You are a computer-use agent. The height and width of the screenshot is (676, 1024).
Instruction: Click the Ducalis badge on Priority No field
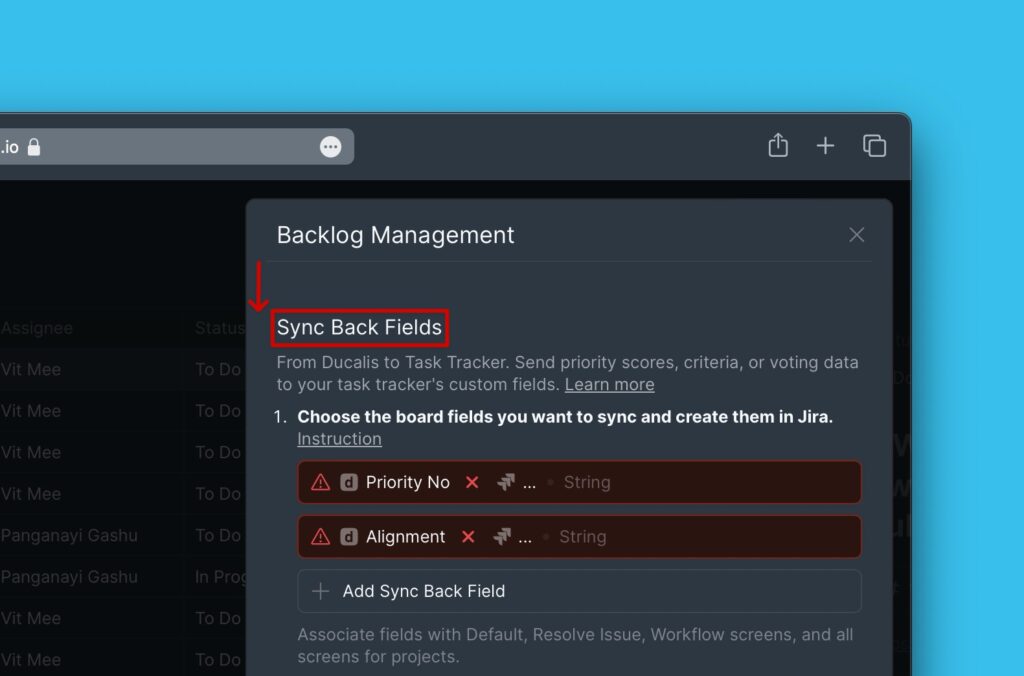tap(347, 482)
